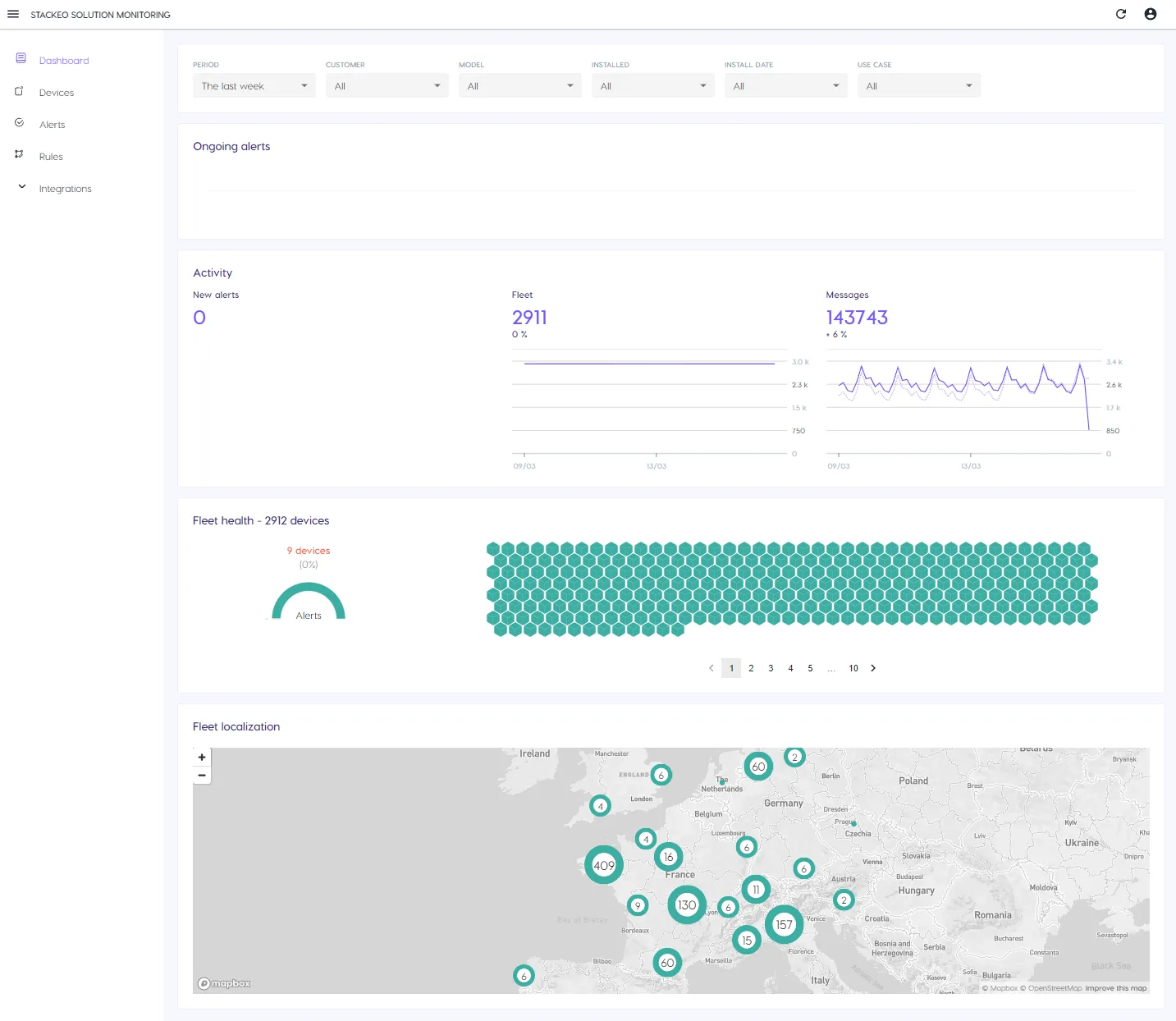Viewport: 1176px width, 1021px height.
Task: Click the Rules sidebar icon
Action: (x=19, y=154)
